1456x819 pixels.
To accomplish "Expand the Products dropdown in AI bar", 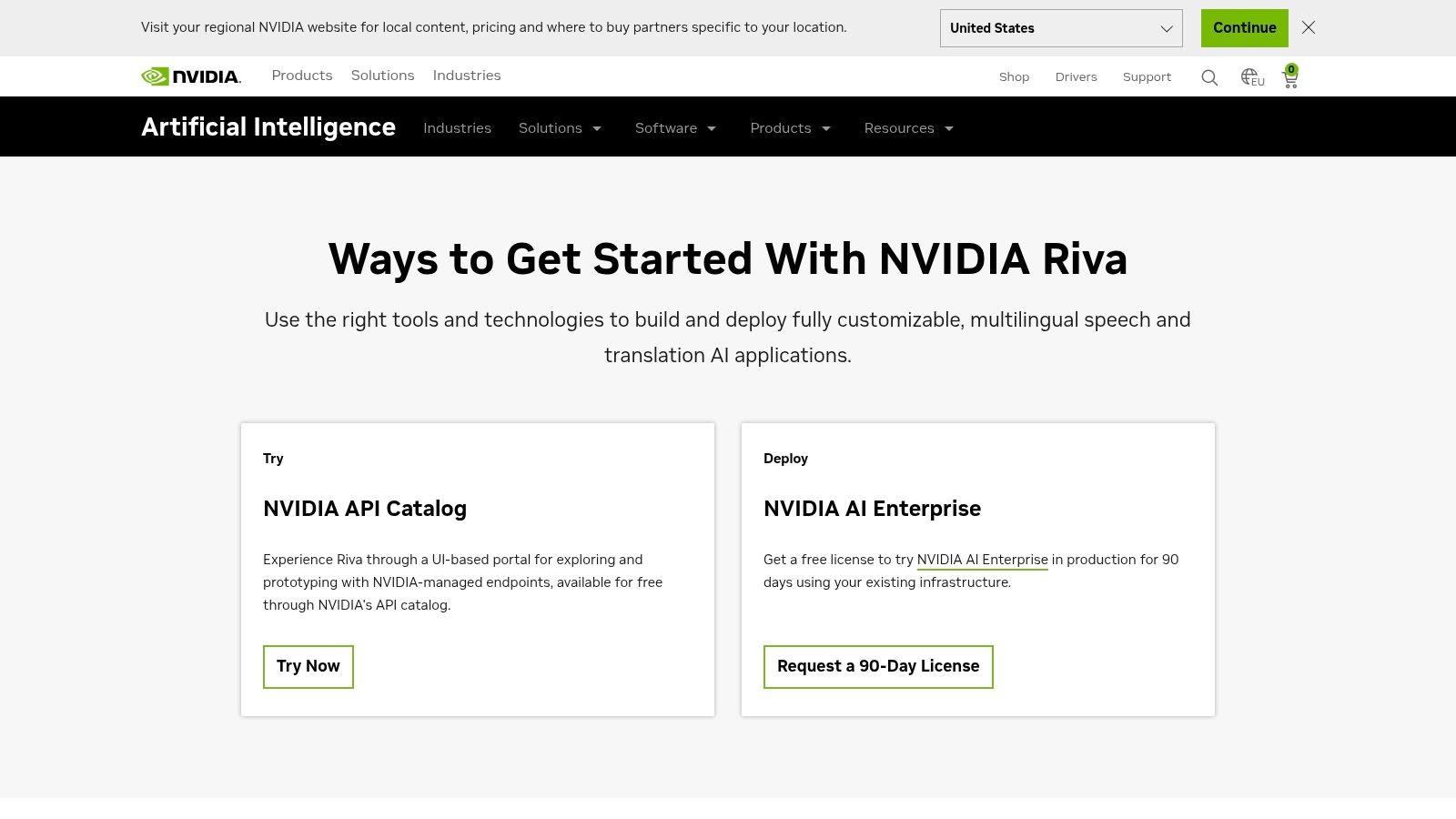I will point(790,128).
